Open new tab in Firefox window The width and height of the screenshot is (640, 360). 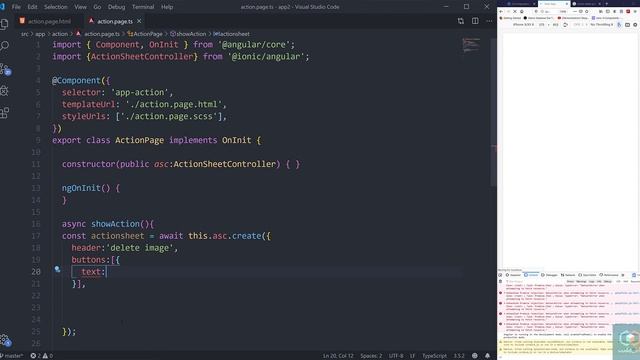click(x=607, y=4)
